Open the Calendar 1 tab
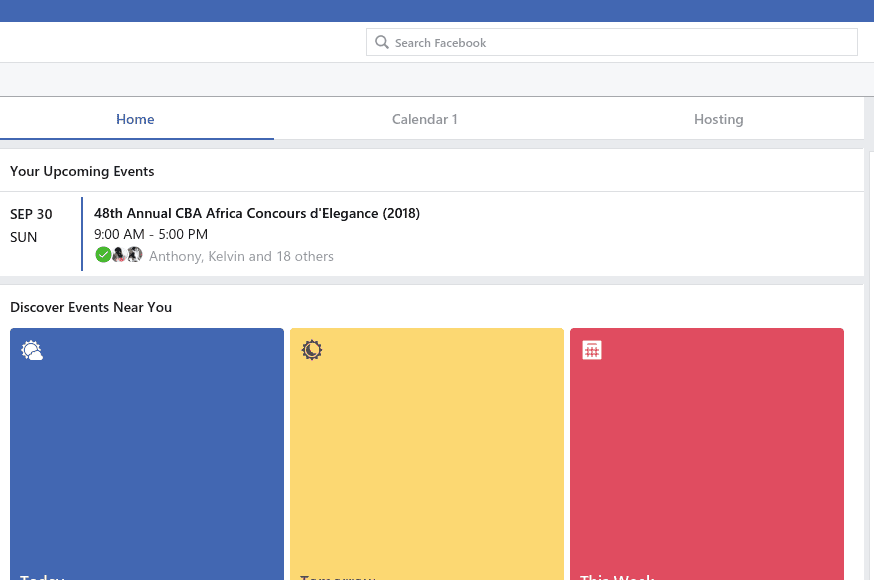Screen dimensions: 874x580 (x=425, y=119)
